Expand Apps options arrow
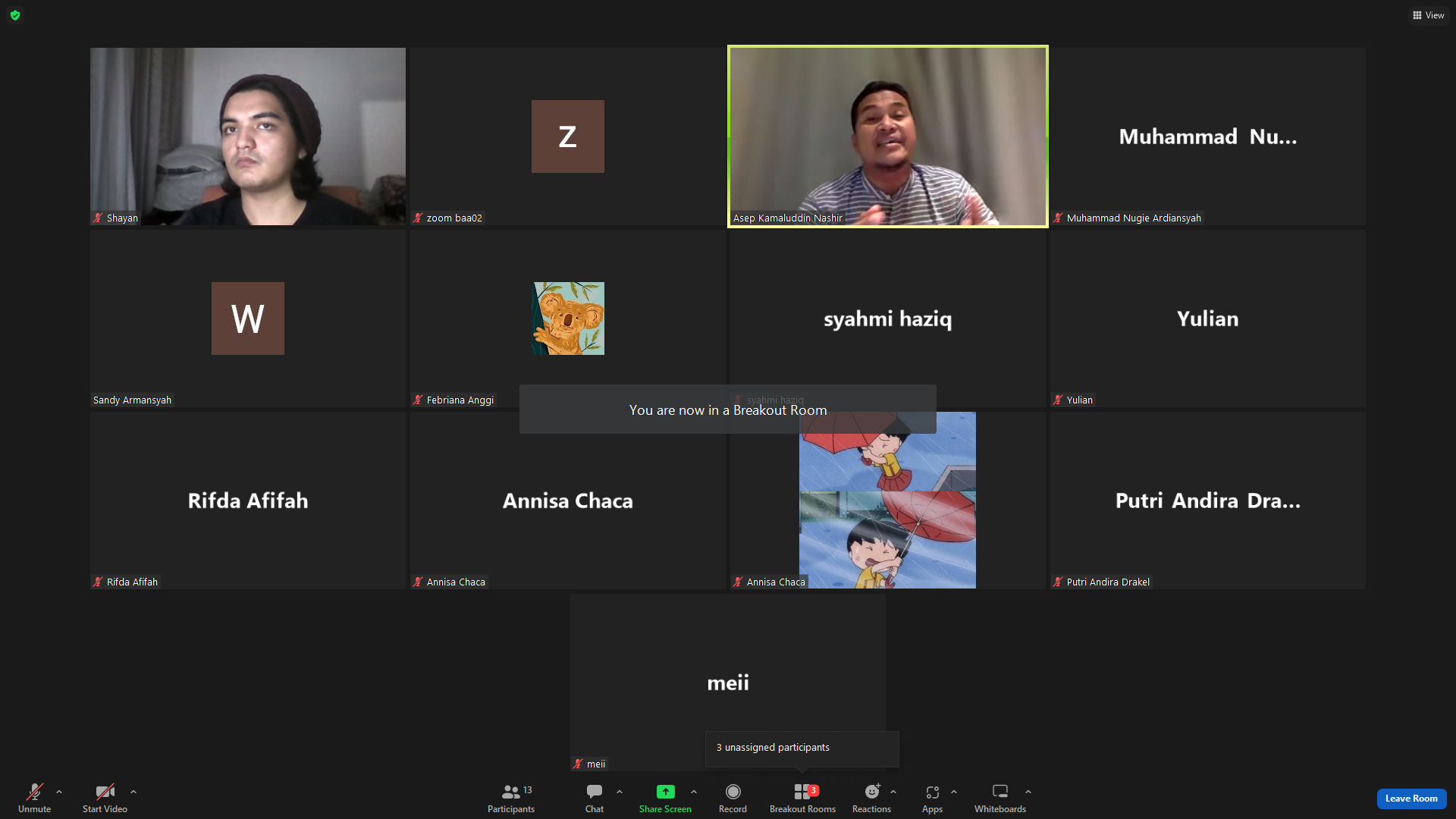This screenshot has width=1456, height=819. [x=954, y=792]
